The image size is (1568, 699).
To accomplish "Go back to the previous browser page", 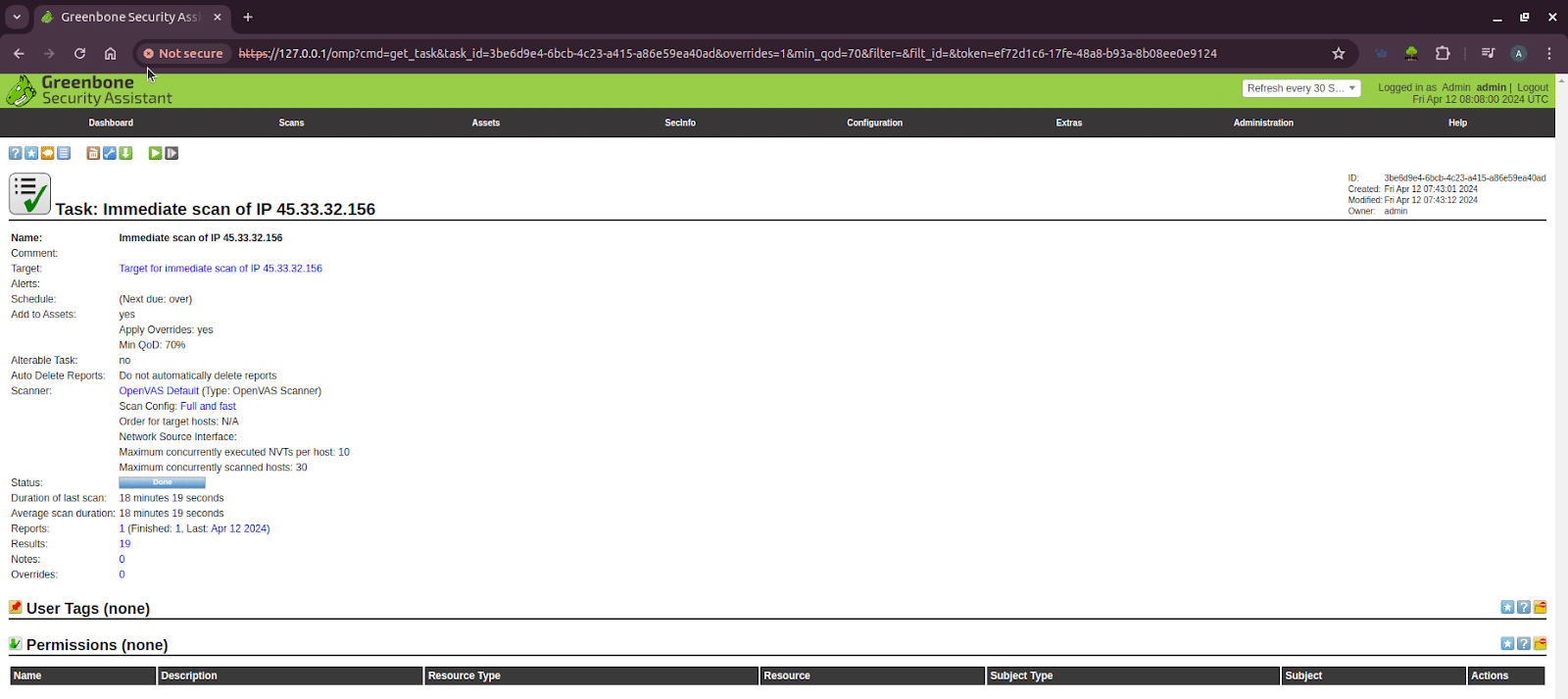I will click(19, 54).
